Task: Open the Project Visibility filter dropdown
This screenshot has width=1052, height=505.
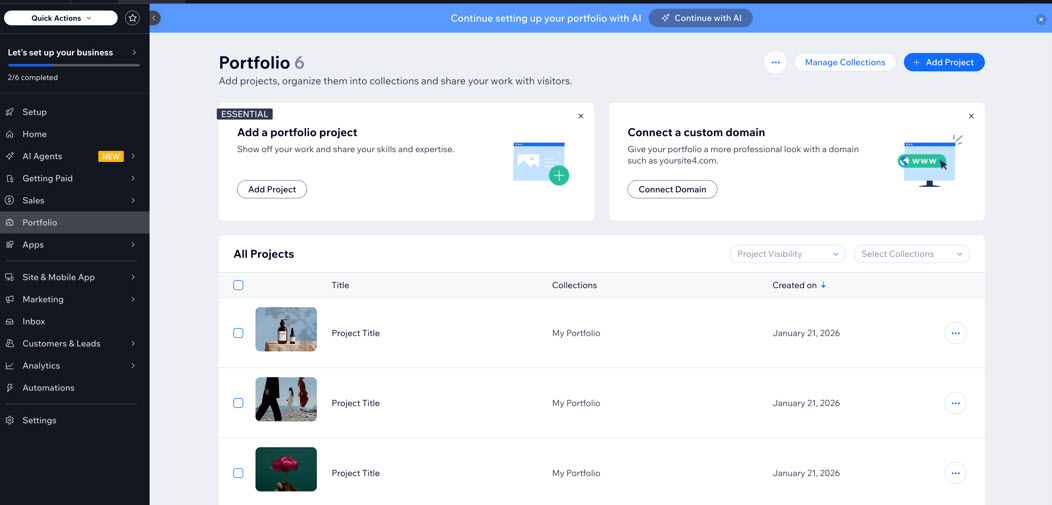Action: click(787, 254)
